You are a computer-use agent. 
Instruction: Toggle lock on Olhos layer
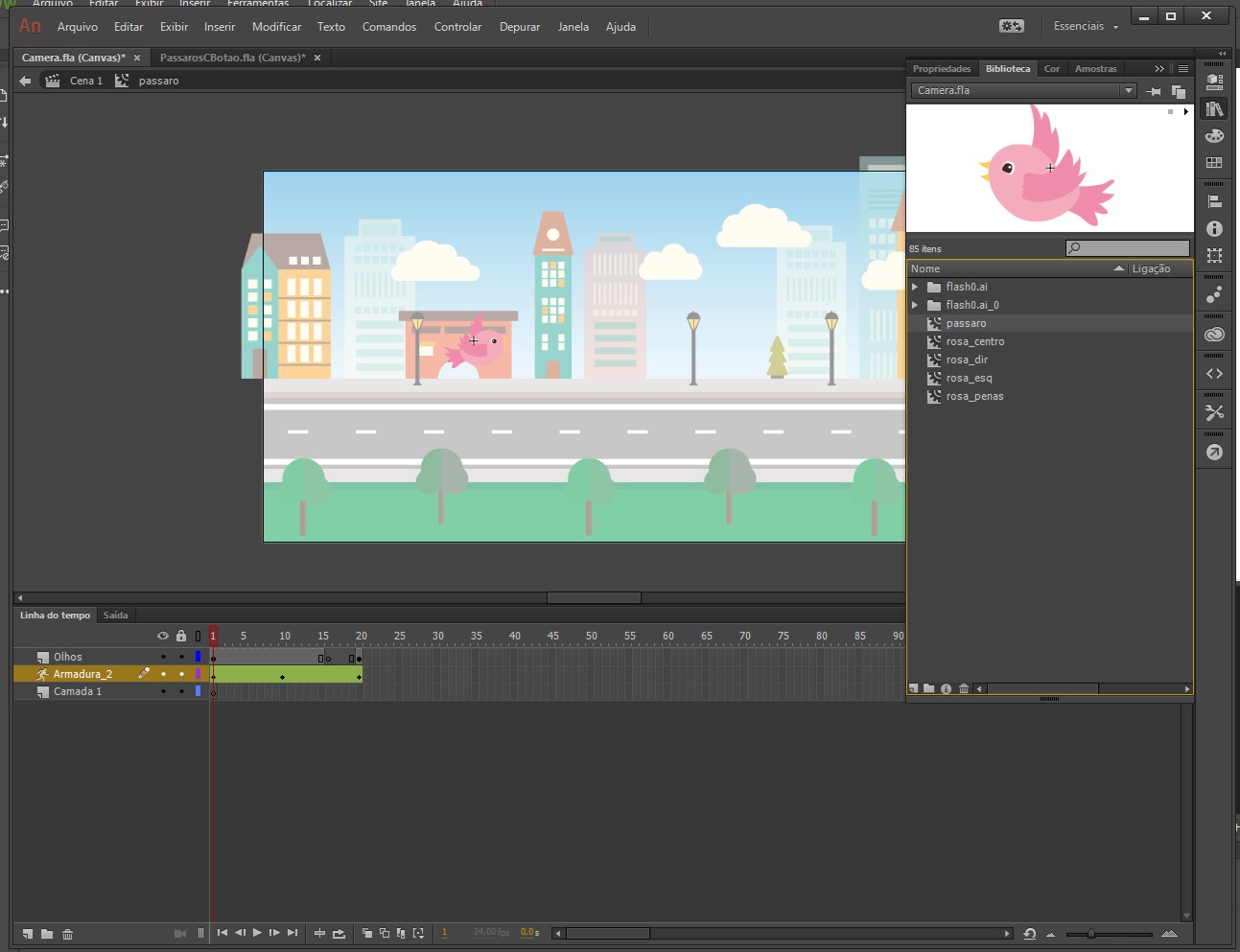point(181,657)
